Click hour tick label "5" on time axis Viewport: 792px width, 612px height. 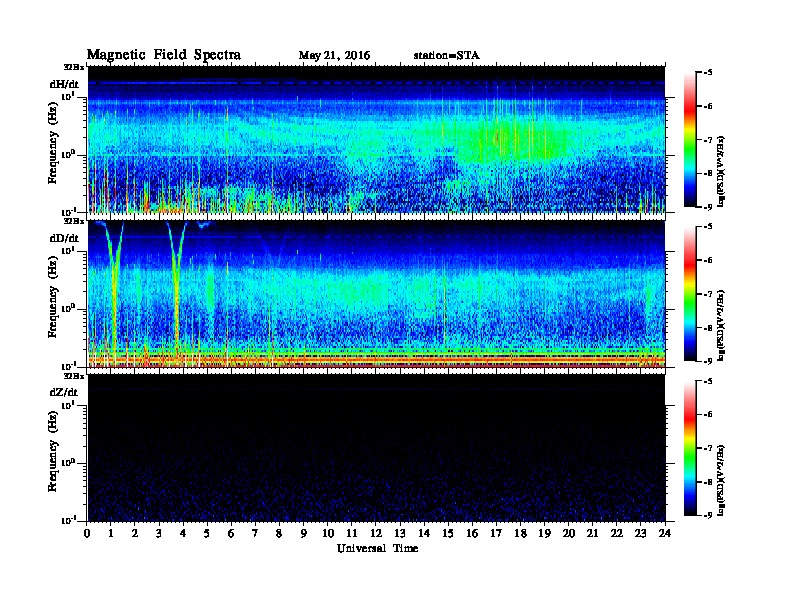tap(207, 534)
